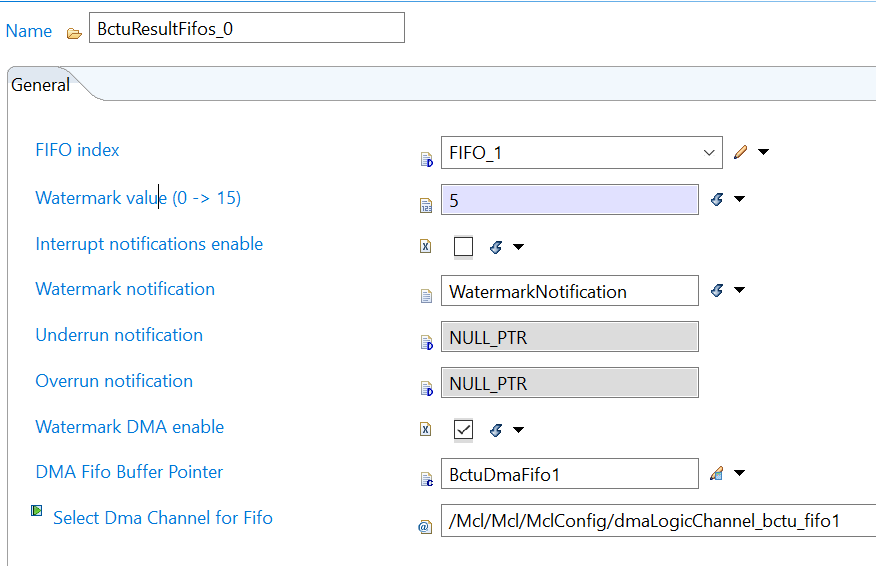876x566 pixels.
Task: Click the folder icon next to Name
Action: 74,32
